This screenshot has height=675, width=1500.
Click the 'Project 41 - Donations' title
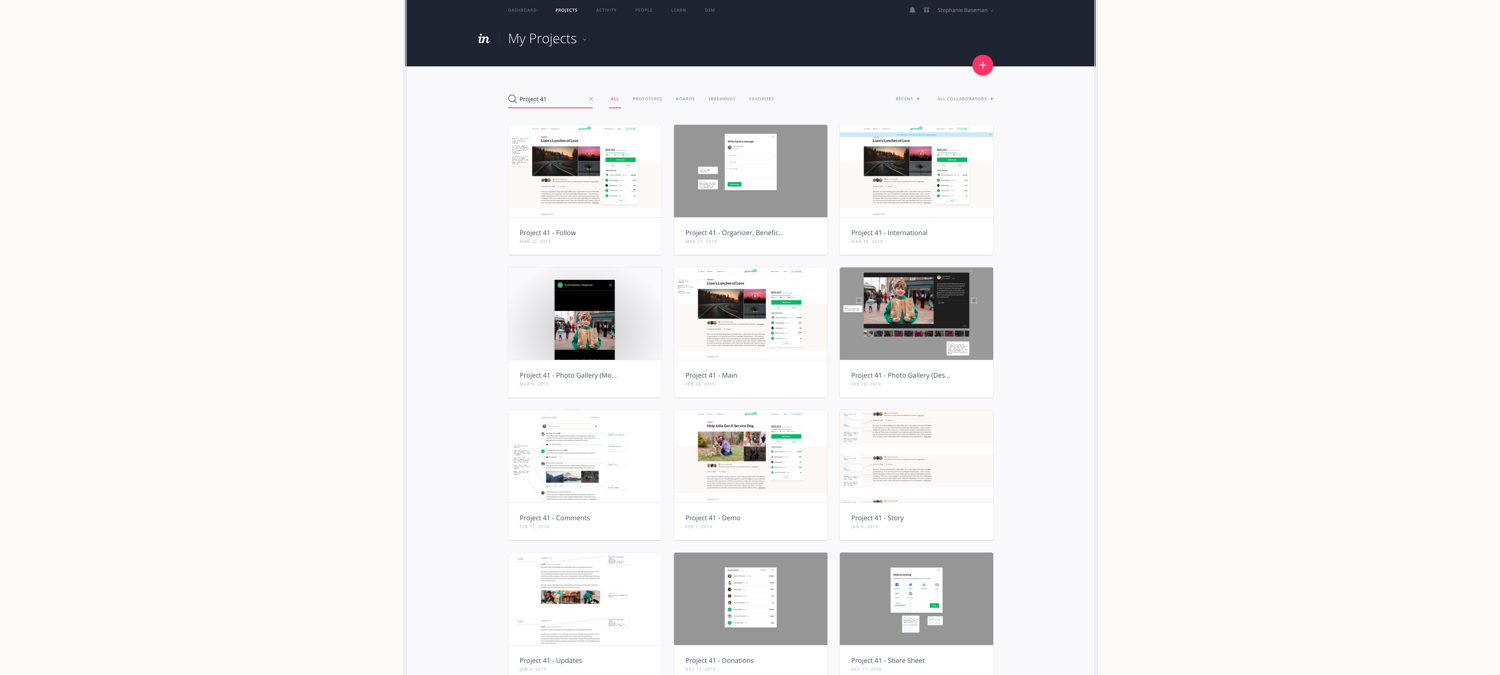[720, 661]
